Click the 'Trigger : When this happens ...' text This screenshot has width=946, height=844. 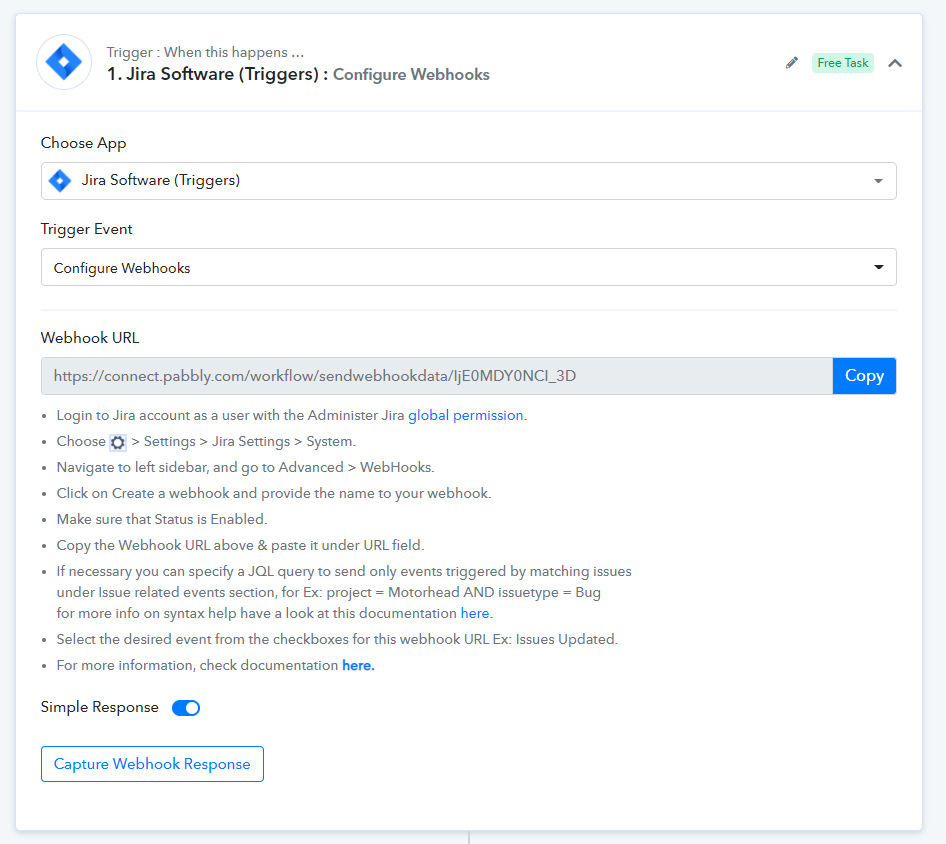pos(205,52)
